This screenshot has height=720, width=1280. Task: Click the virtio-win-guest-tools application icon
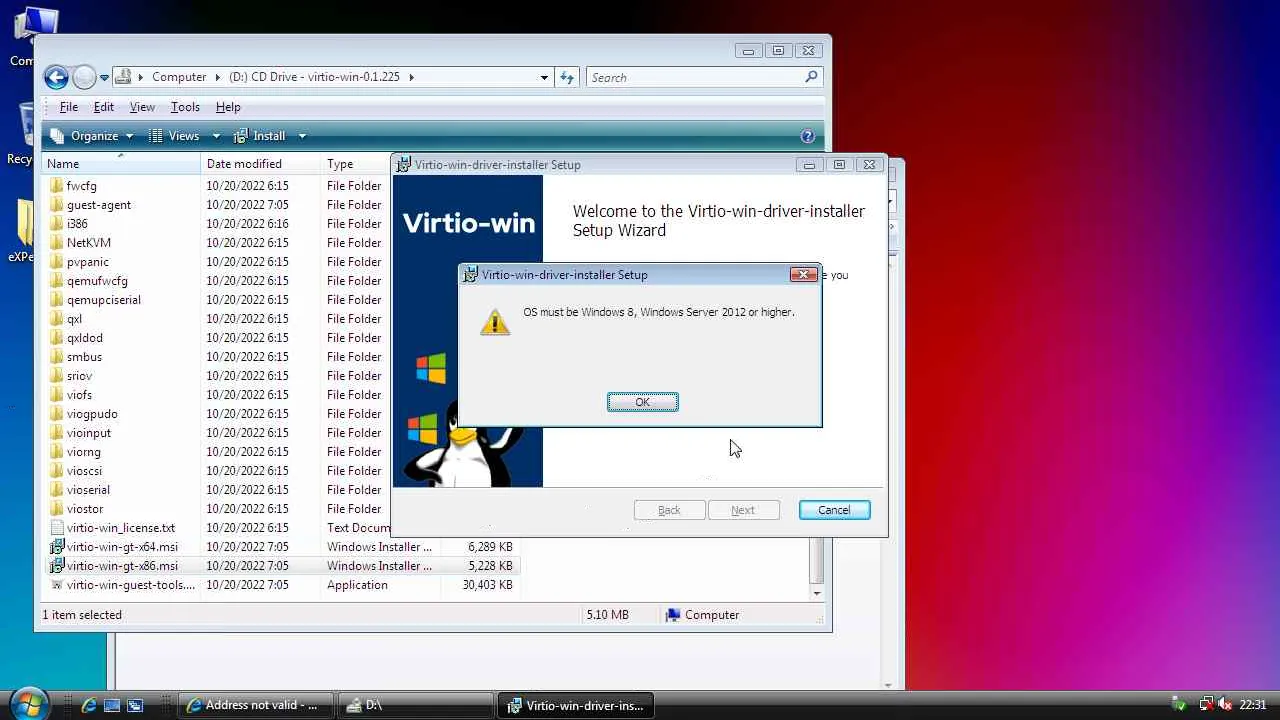pos(57,585)
